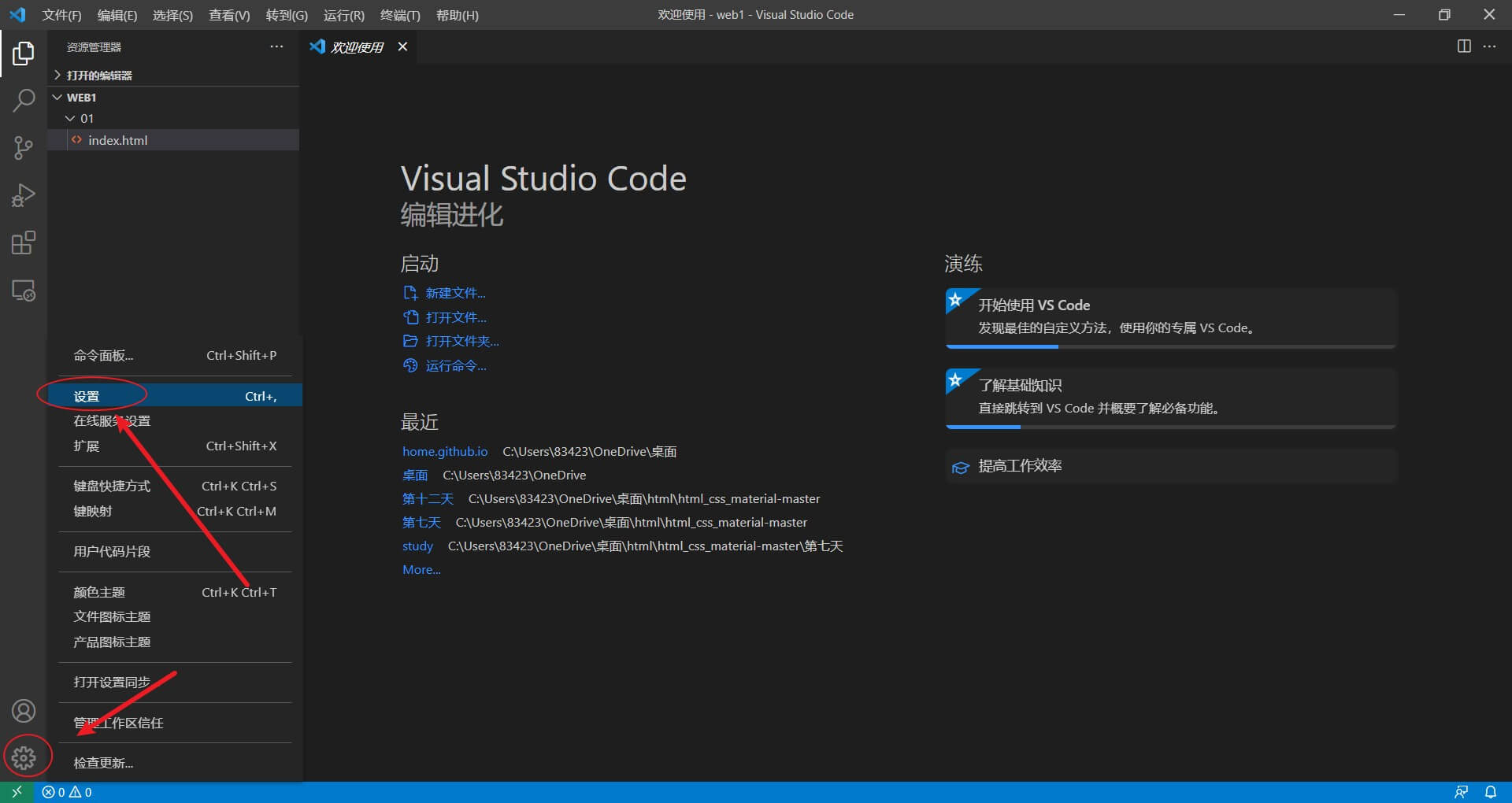Open notifications bell in status bar
Viewport: 1512px width, 803px height.
(1491, 792)
